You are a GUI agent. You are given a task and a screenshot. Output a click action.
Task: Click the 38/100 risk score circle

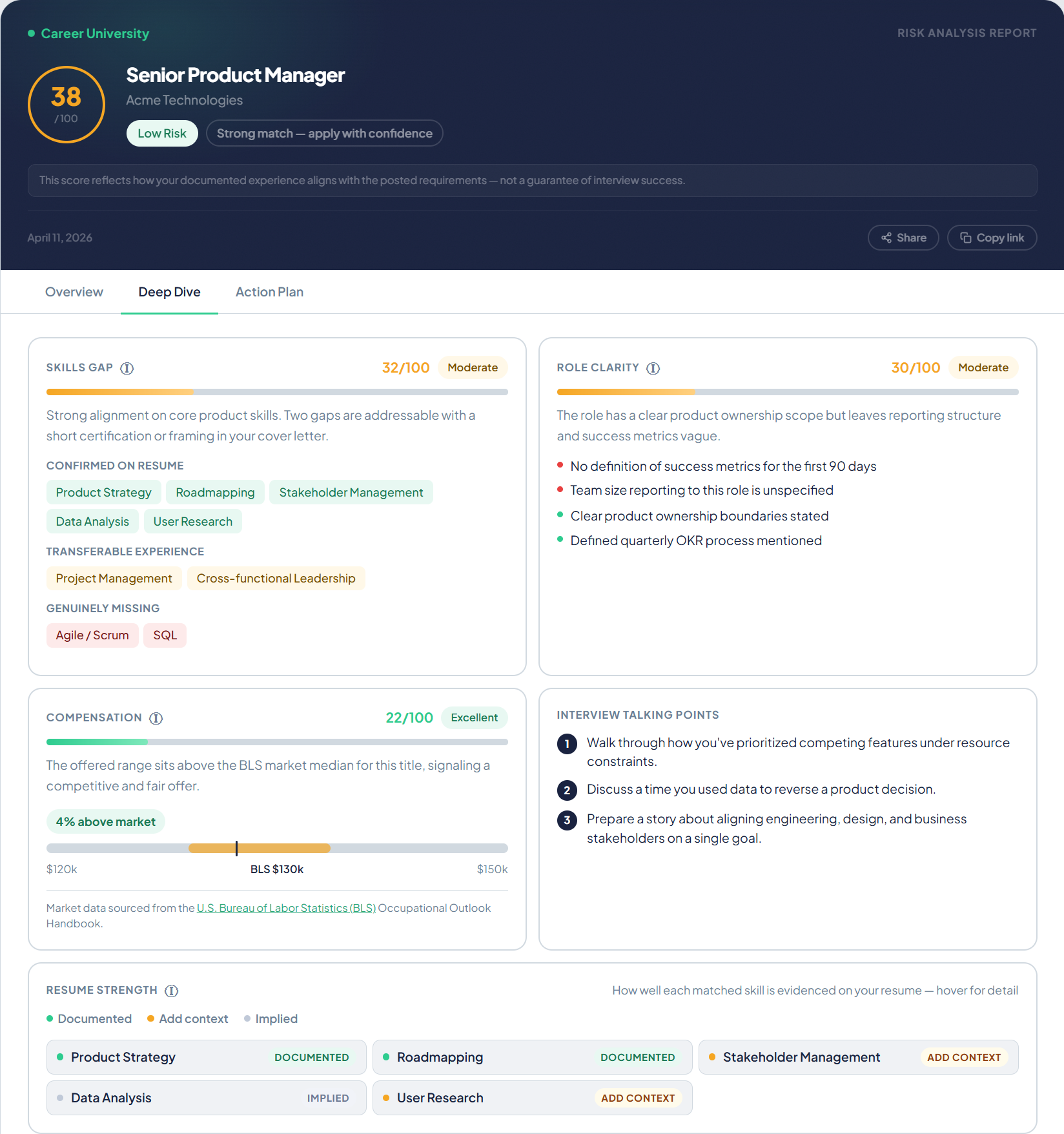[66, 105]
